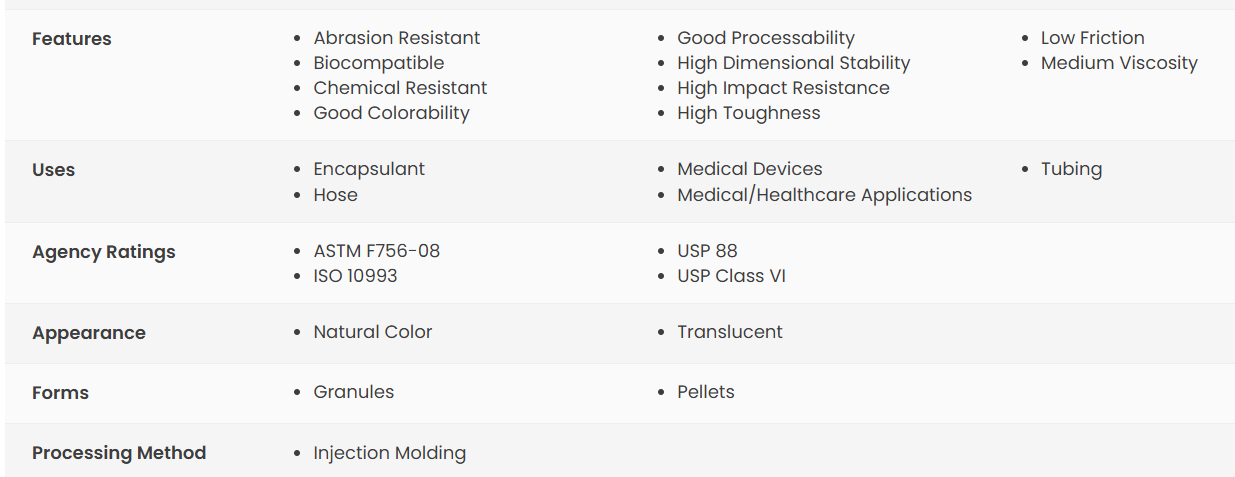Click Injection Molding processing method

(390, 453)
